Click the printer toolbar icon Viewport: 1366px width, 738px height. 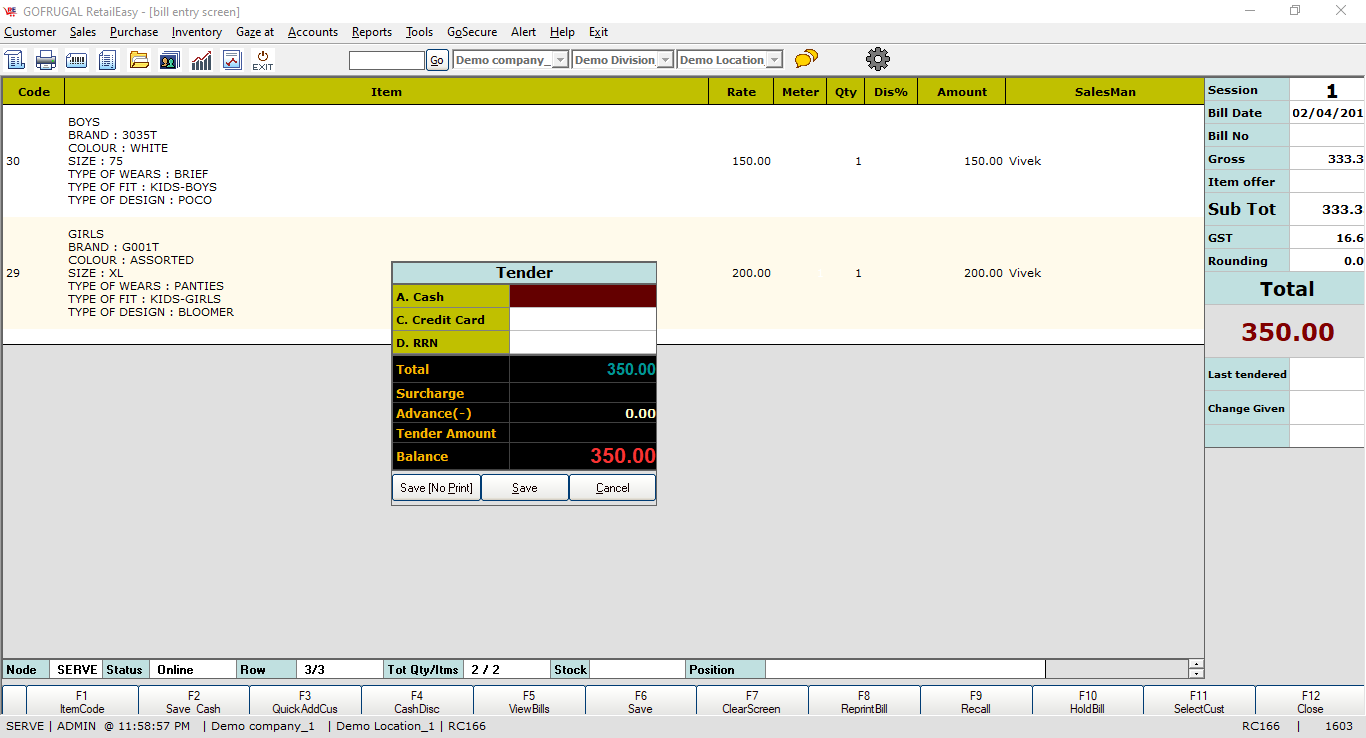pyautogui.click(x=46, y=60)
